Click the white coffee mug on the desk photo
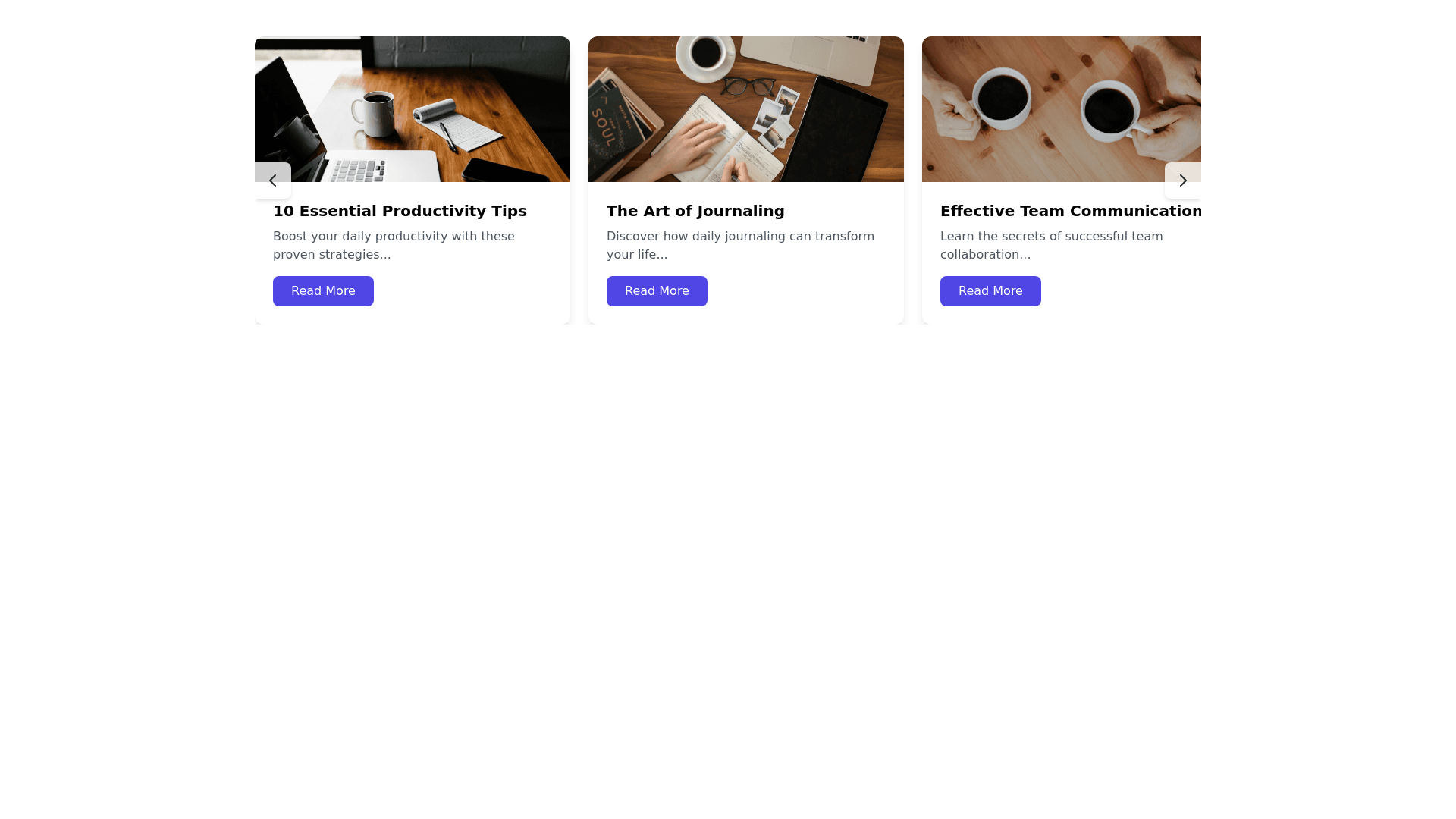Viewport: 1456px width, 819px height. (x=373, y=114)
